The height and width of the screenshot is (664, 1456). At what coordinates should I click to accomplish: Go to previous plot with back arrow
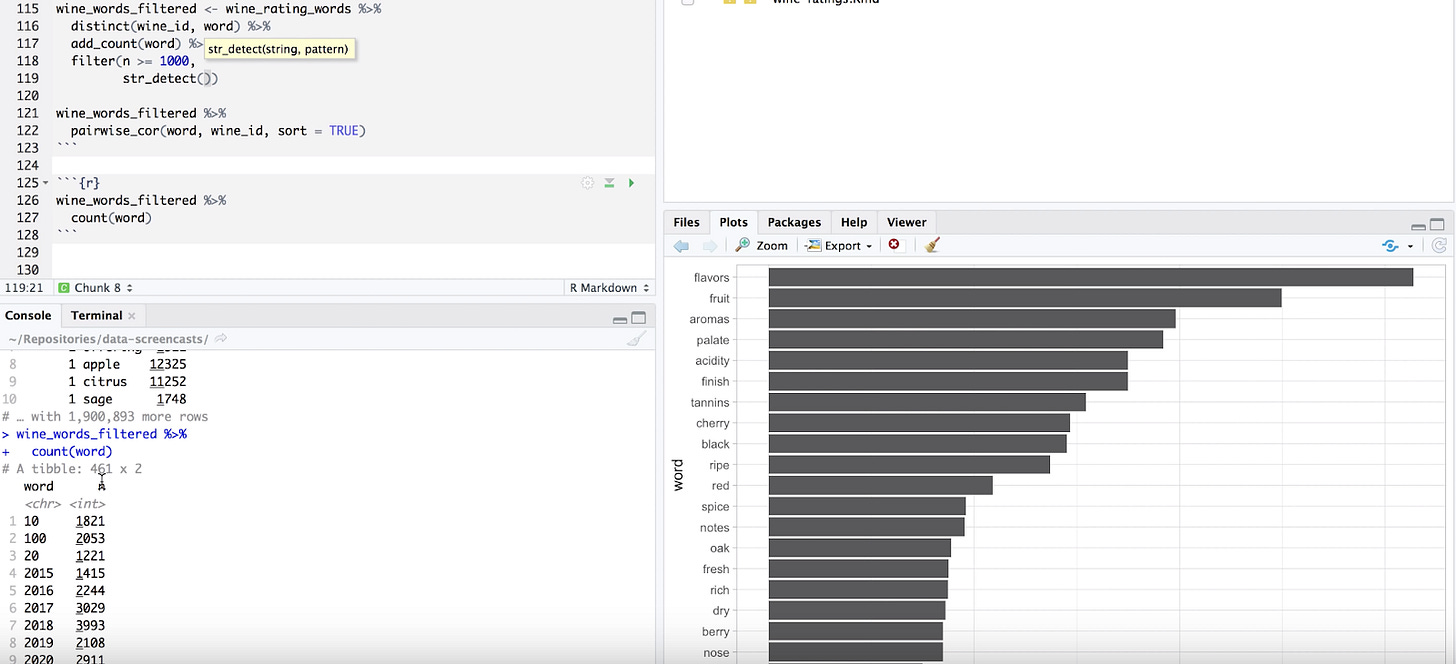click(x=682, y=245)
